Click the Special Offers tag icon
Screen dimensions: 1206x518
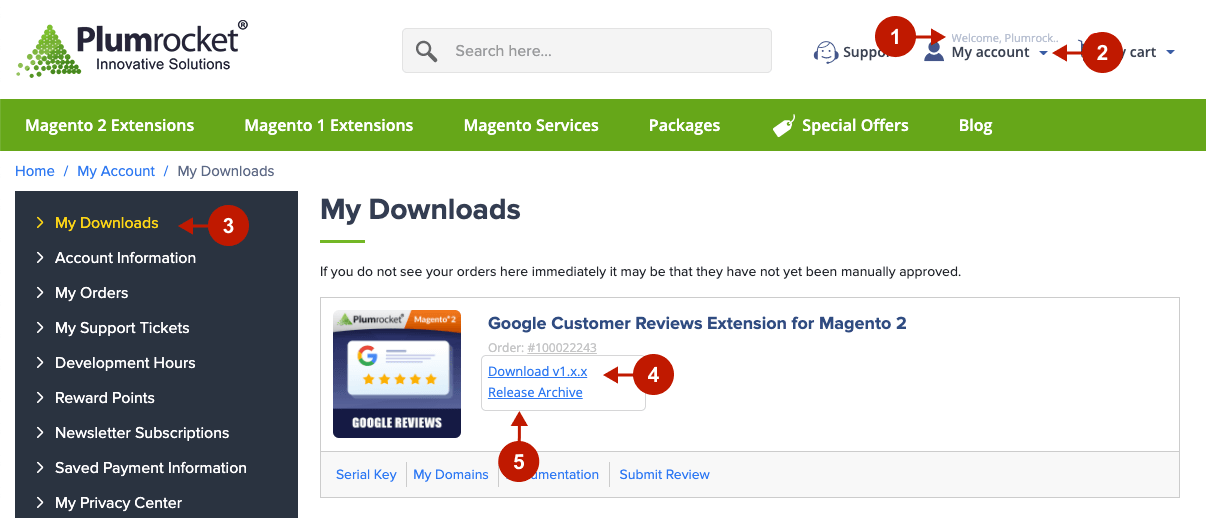tap(784, 126)
